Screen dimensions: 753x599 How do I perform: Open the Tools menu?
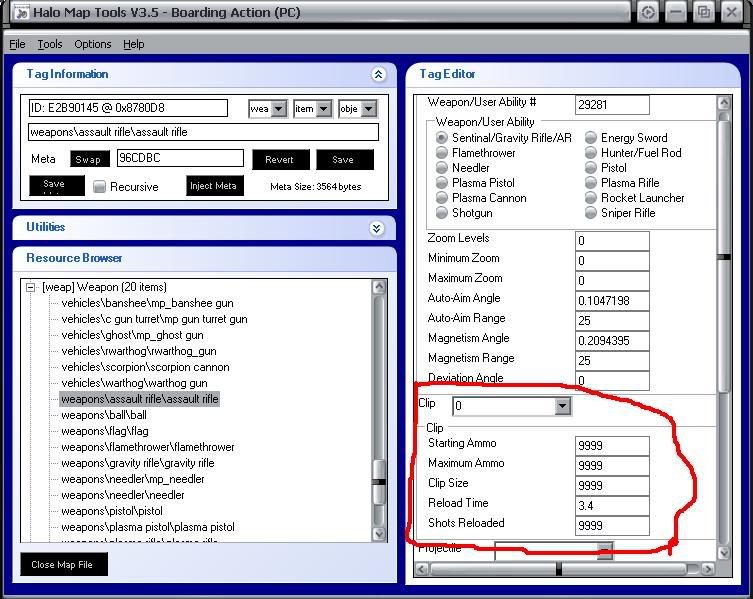(x=50, y=44)
